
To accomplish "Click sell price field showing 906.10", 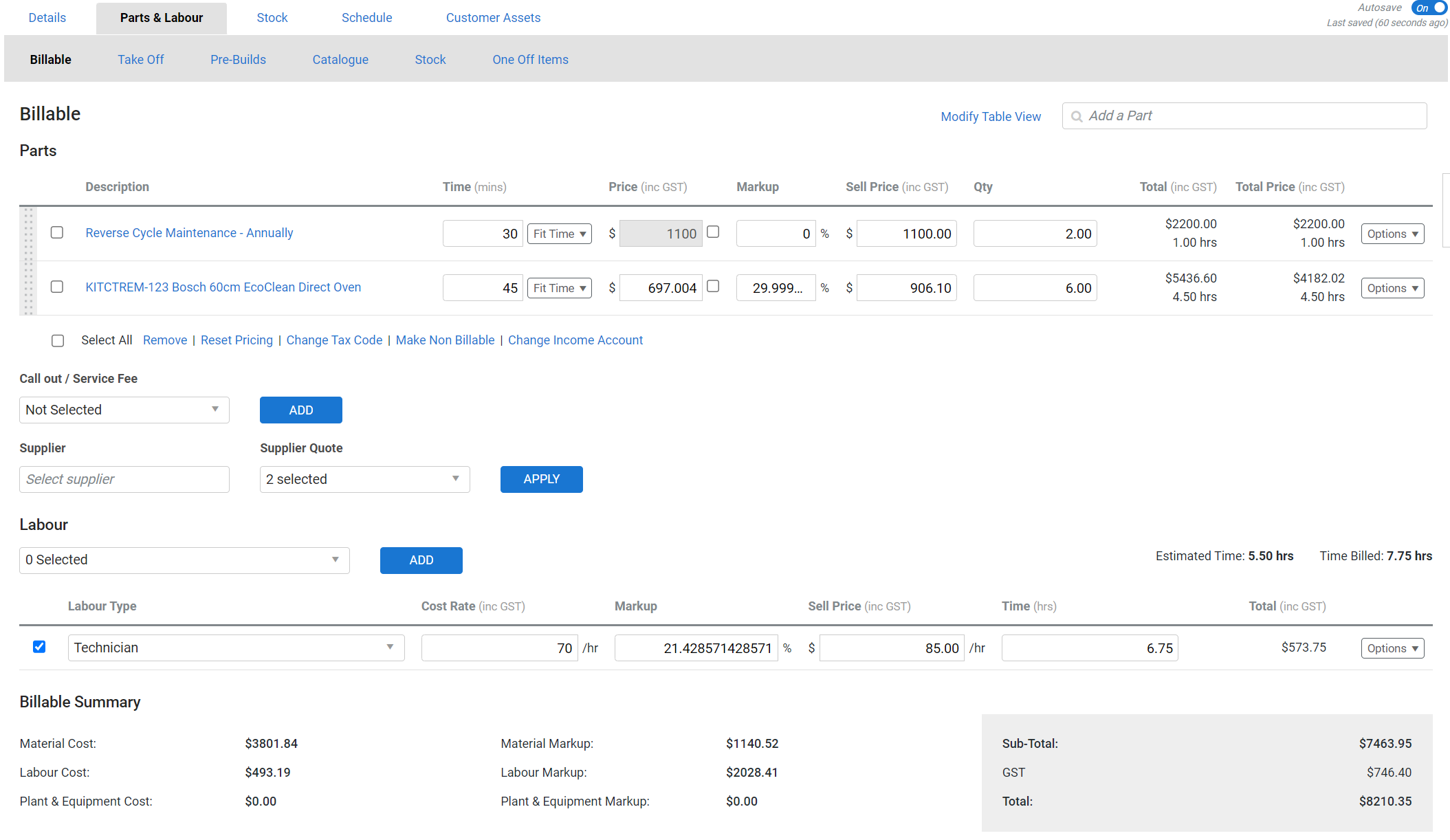I will click(x=907, y=288).
